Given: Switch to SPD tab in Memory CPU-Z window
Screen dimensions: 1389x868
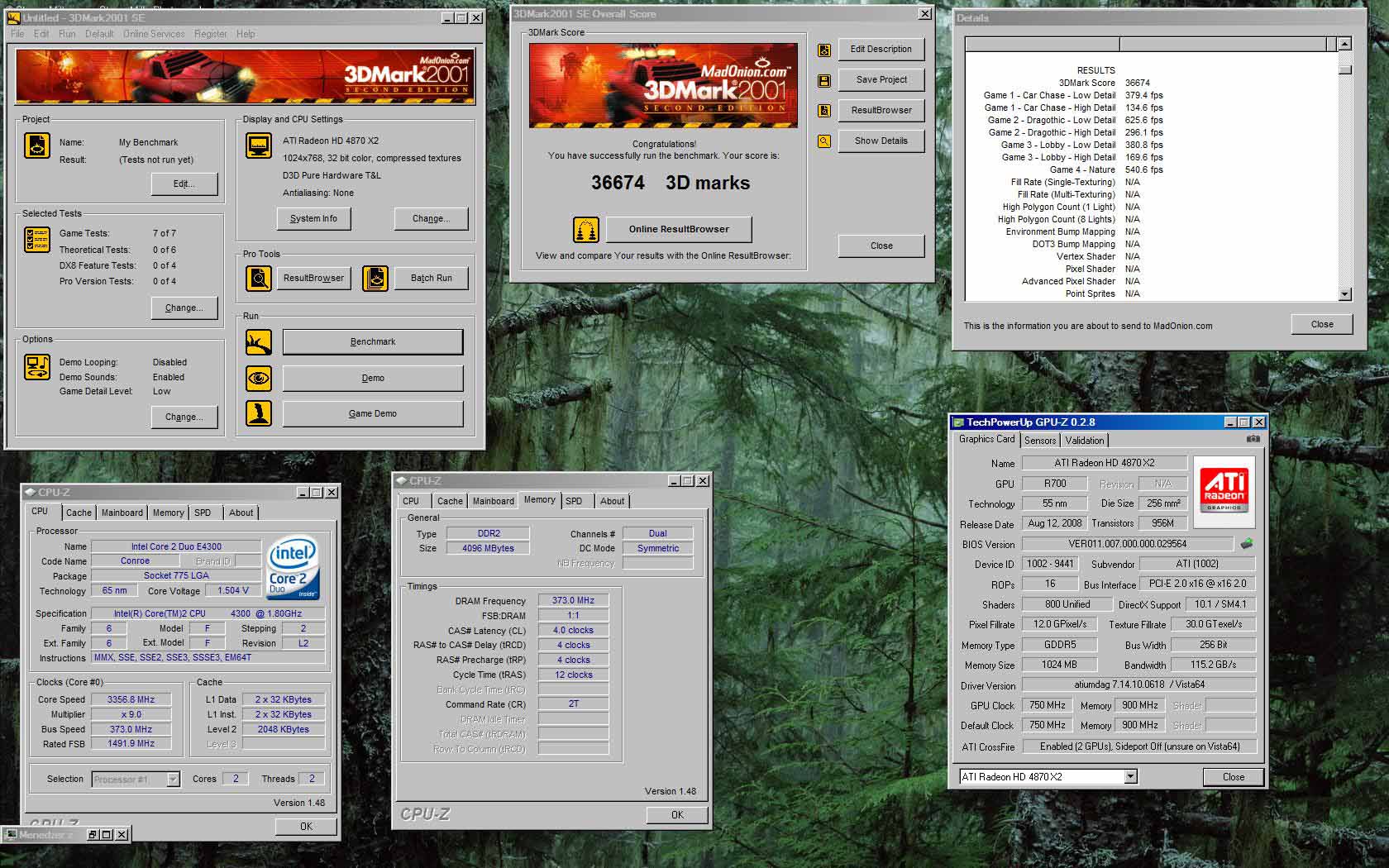Looking at the screenshot, I should coord(574,501).
